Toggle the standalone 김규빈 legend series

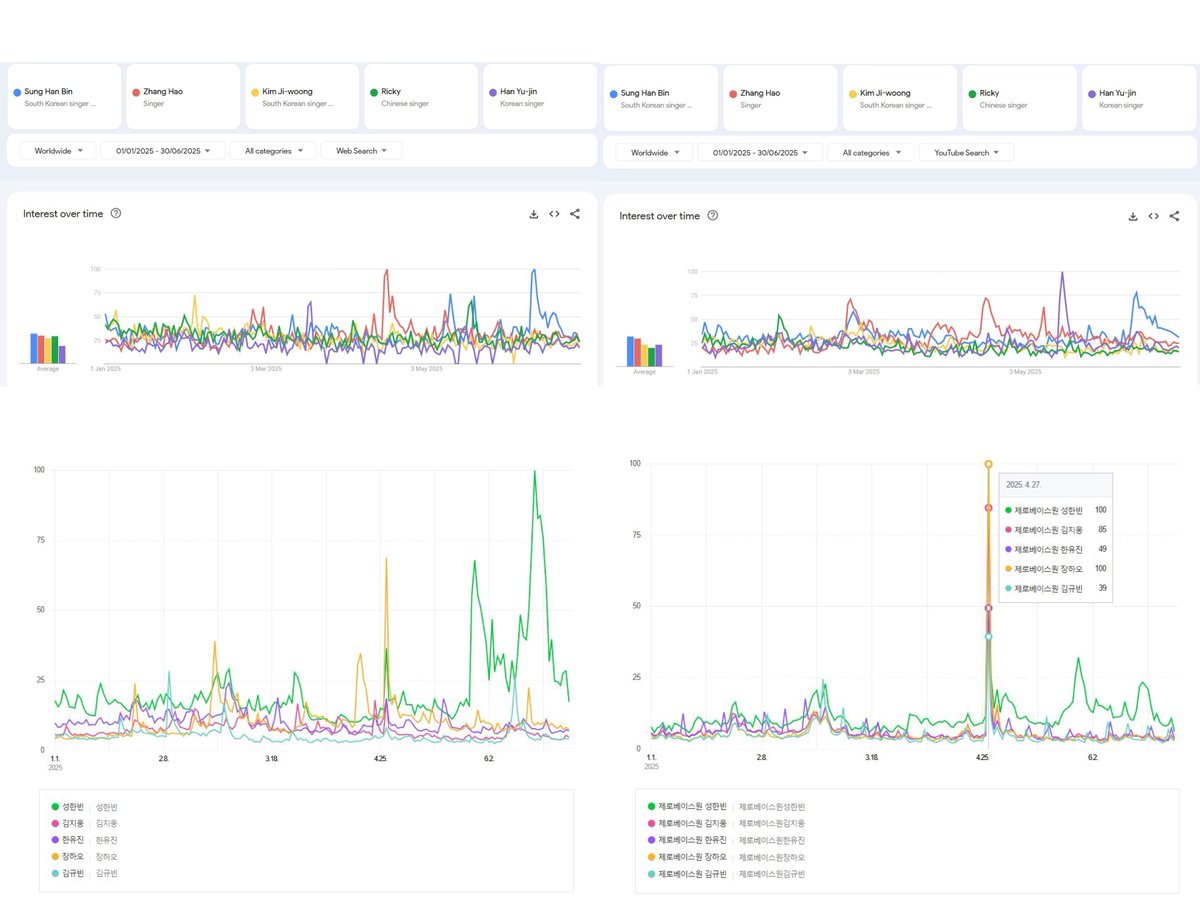(x=70, y=873)
